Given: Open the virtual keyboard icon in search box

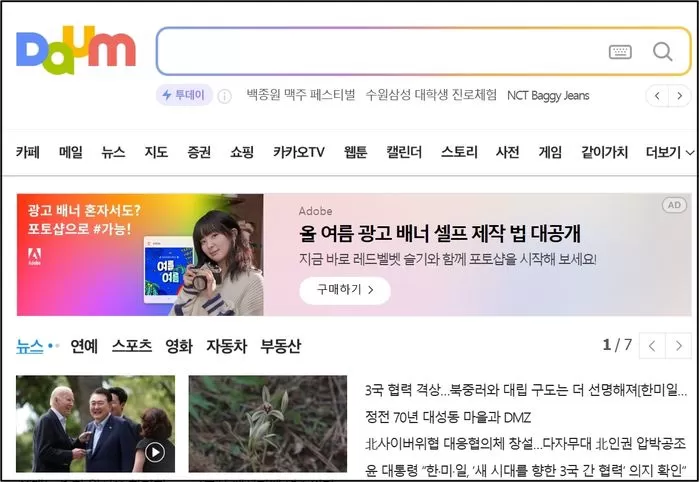Looking at the screenshot, I should 620,52.
